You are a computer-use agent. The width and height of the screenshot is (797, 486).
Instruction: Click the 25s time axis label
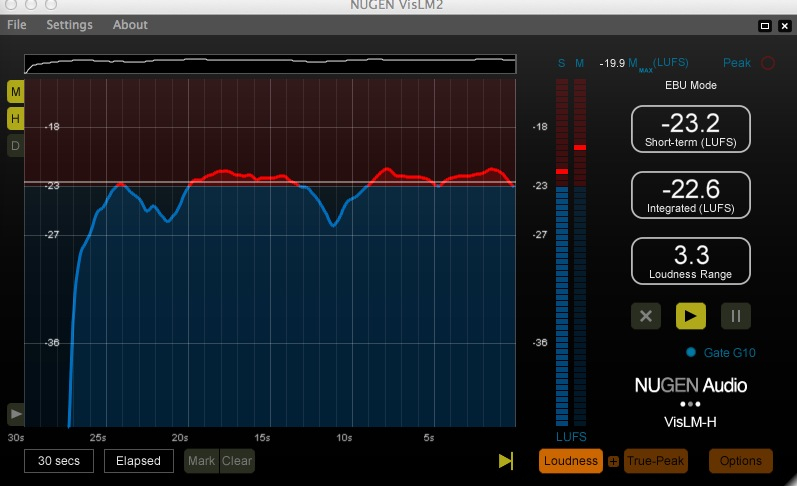pos(98,438)
